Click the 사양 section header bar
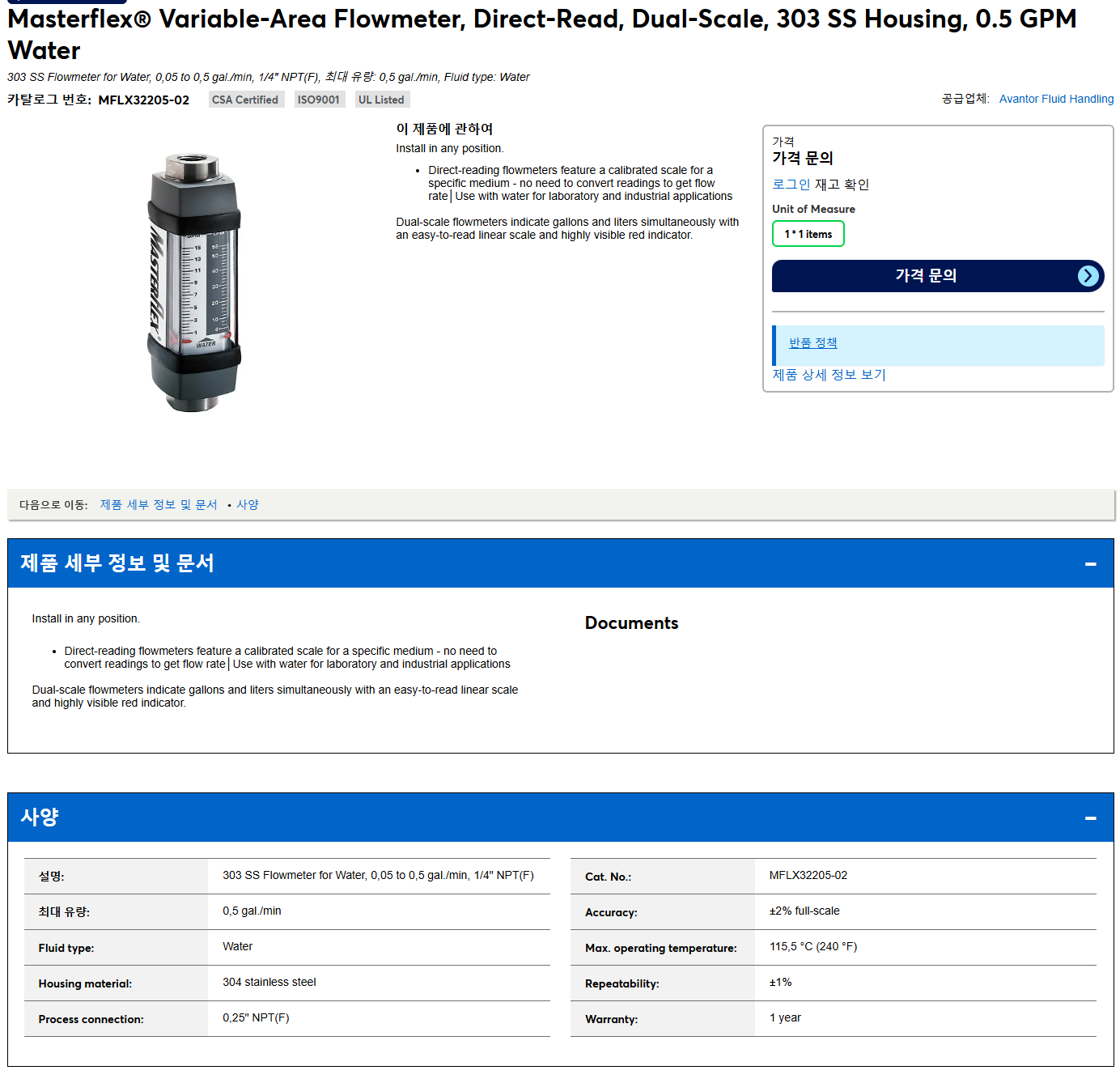This screenshot has height=1083, width=1120. tap(560, 818)
